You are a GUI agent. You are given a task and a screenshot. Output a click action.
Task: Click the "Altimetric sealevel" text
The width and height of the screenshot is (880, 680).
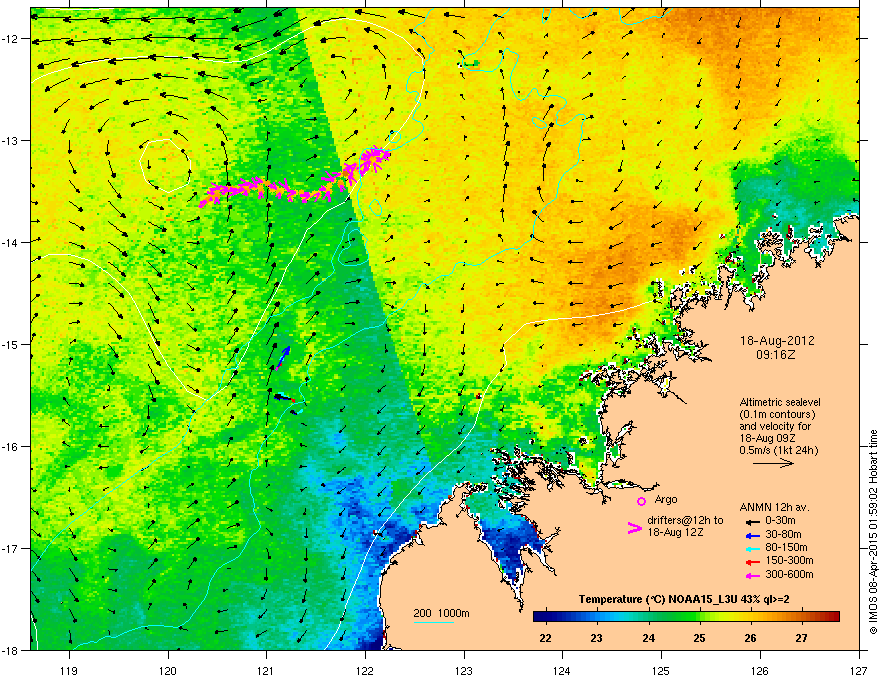tap(780, 402)
